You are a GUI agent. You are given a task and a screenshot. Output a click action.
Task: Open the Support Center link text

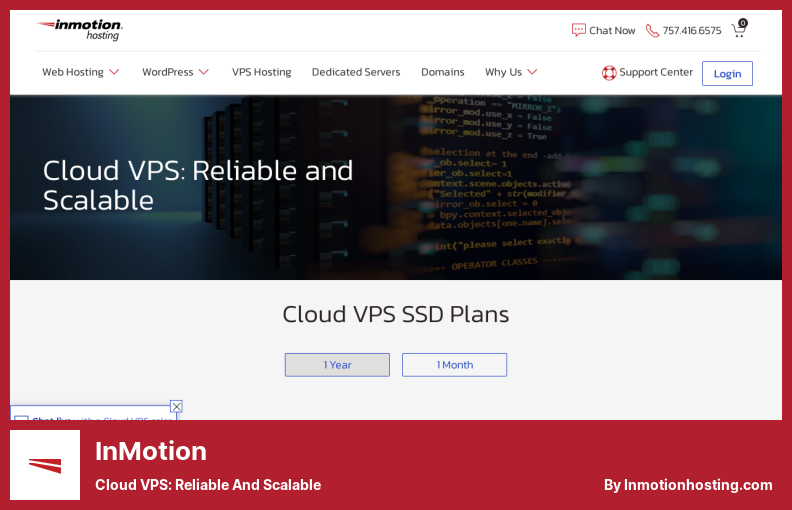coord(656,72)
